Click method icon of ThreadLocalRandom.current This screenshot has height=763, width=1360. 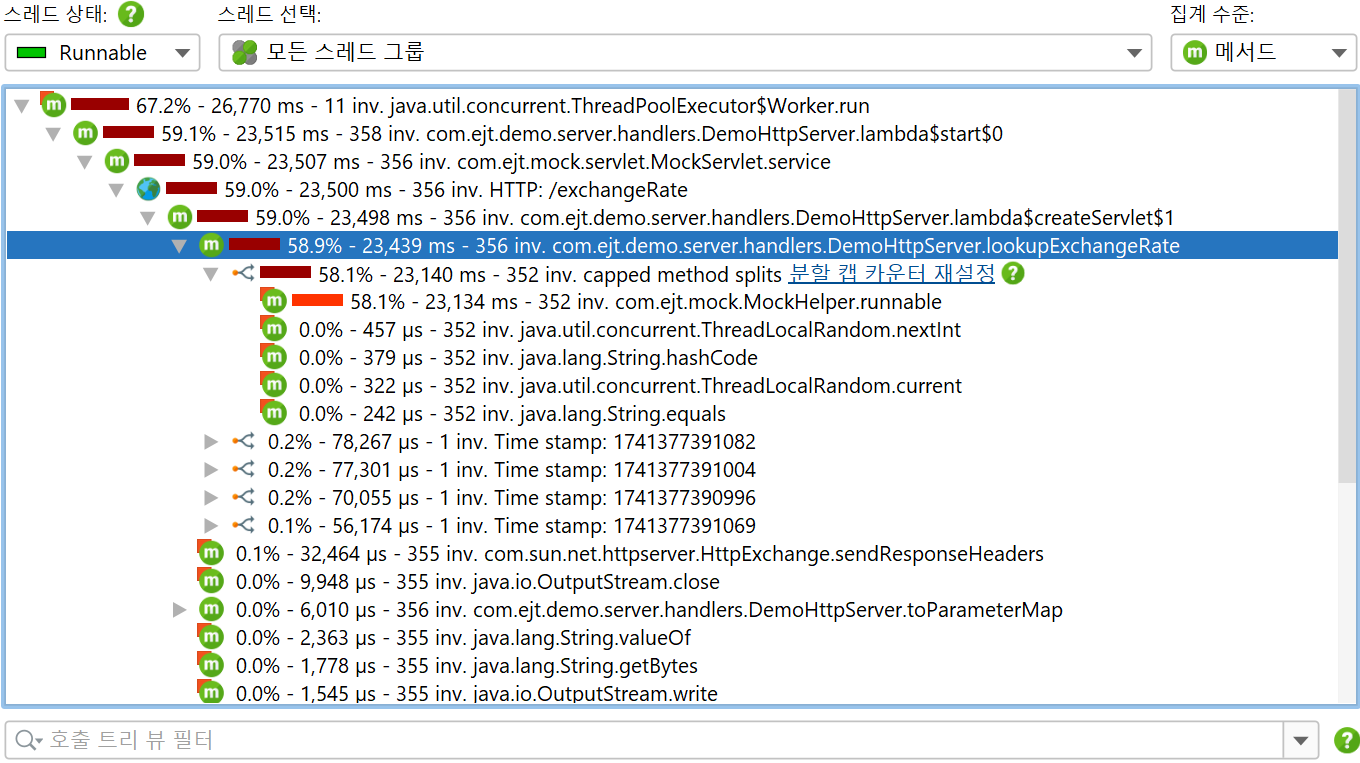point(273,384)
